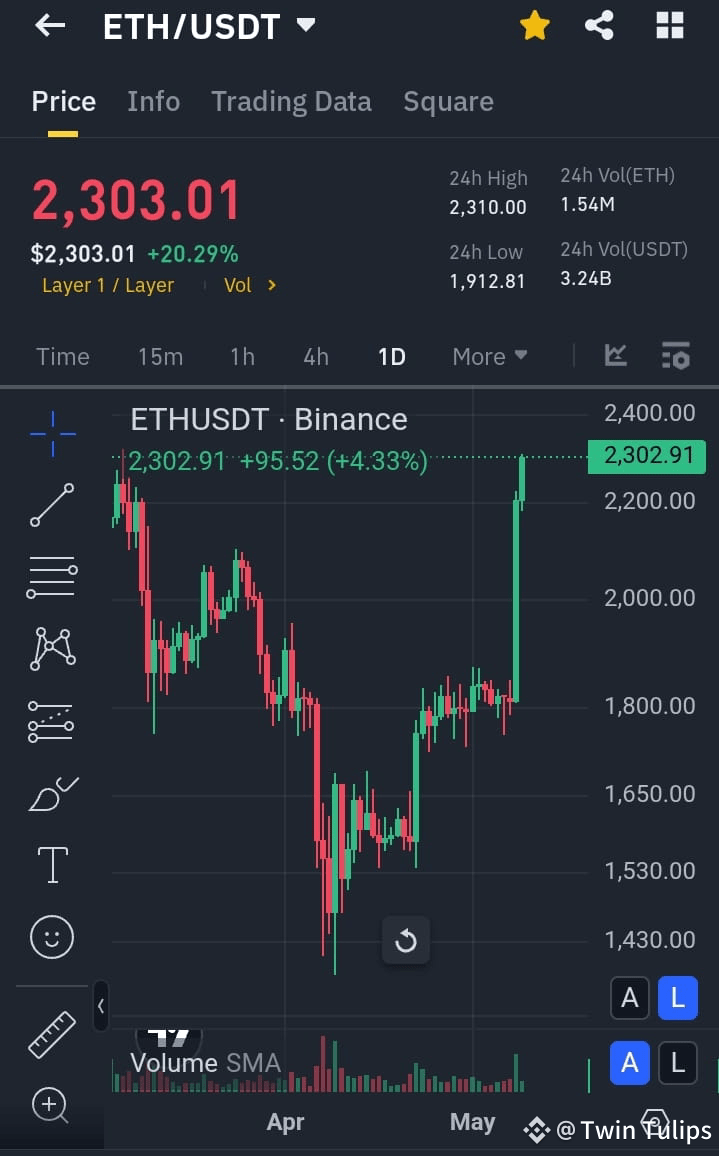
Task: Open the chart settings icon
Action: tap(675, 355)
